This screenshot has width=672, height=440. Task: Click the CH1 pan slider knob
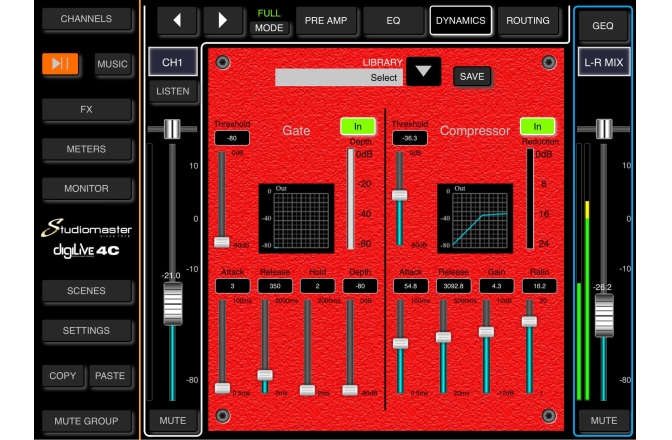[x=172, y=129]
